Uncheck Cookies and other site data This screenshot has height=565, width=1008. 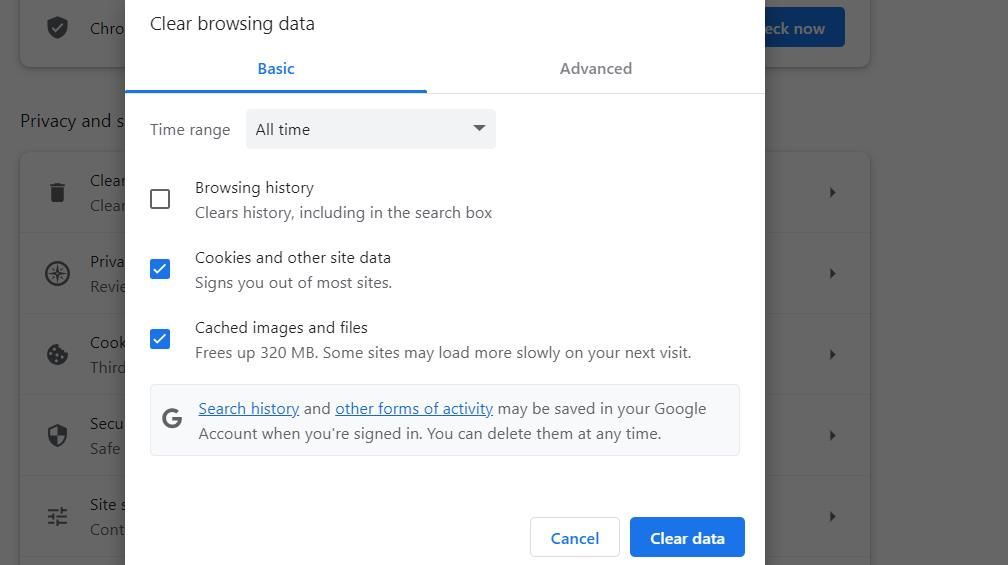(160, 269)
